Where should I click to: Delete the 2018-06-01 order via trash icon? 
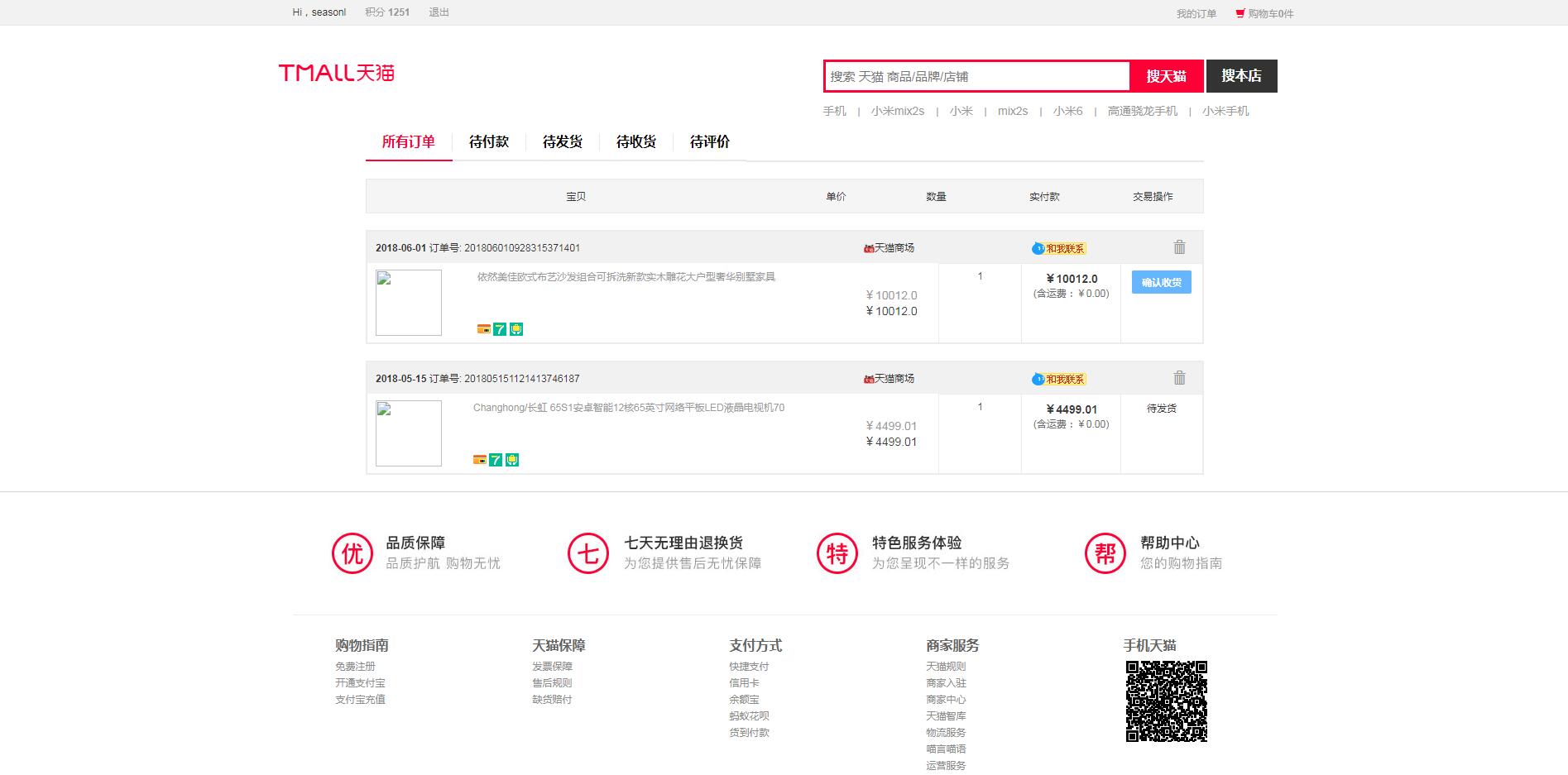click(1179, 247)
